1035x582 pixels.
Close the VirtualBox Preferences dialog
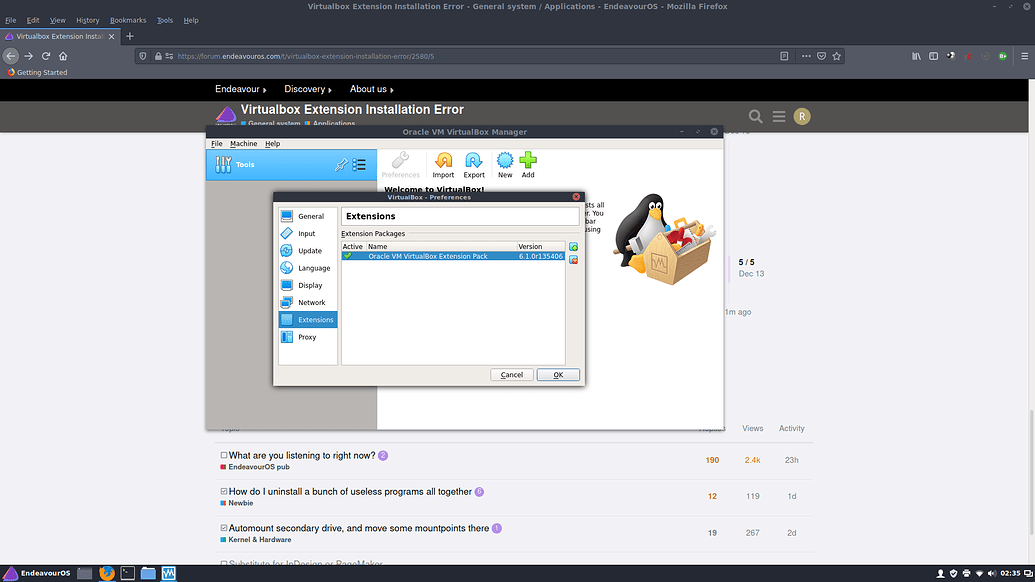click(x=576, y=197)
